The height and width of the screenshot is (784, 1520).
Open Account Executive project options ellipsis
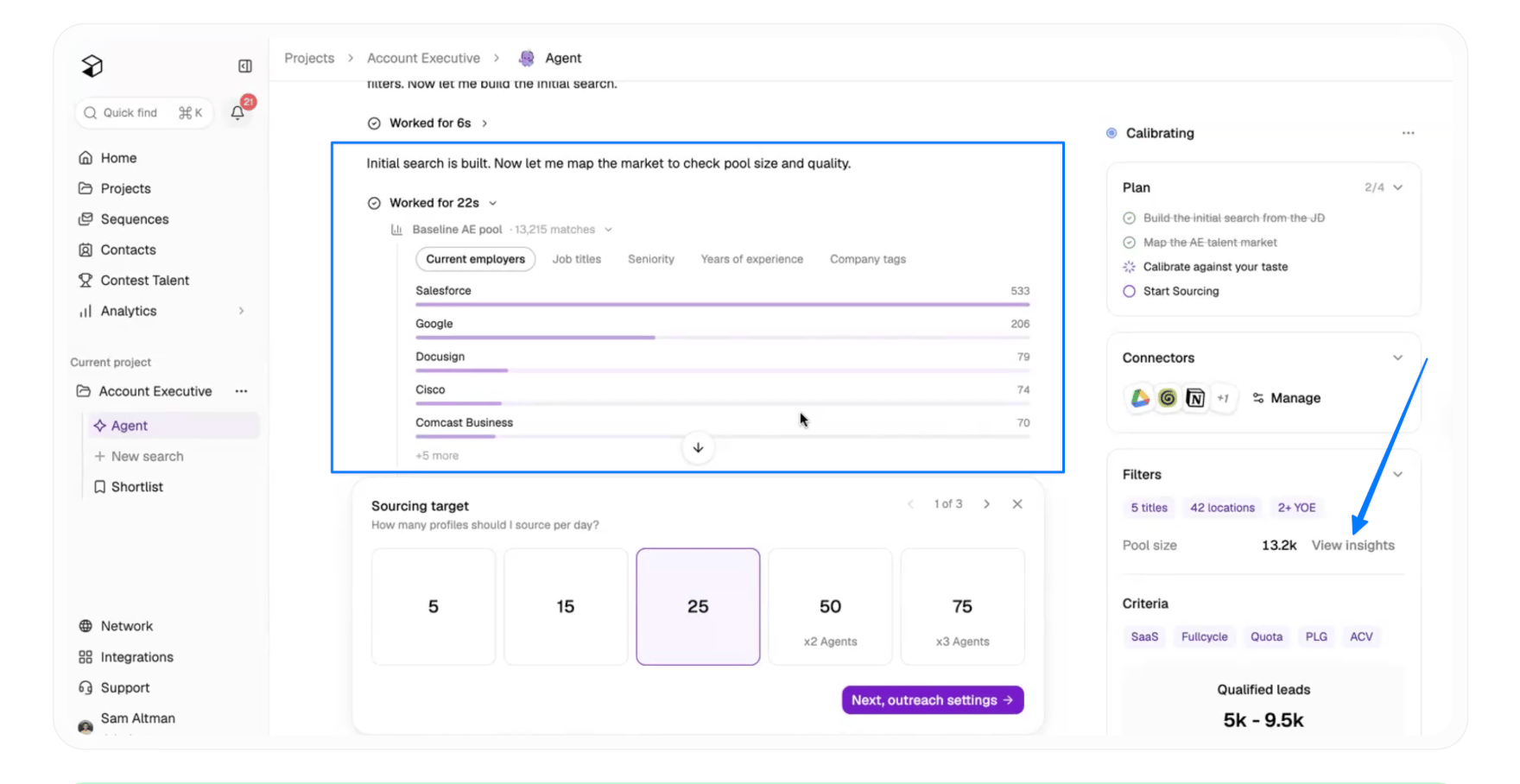coord(242,391)
